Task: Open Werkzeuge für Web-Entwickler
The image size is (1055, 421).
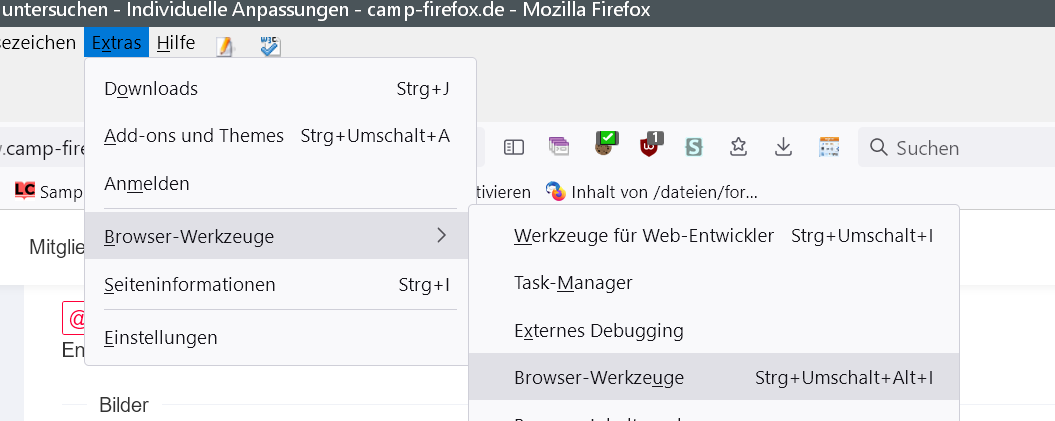Action: 644,236
